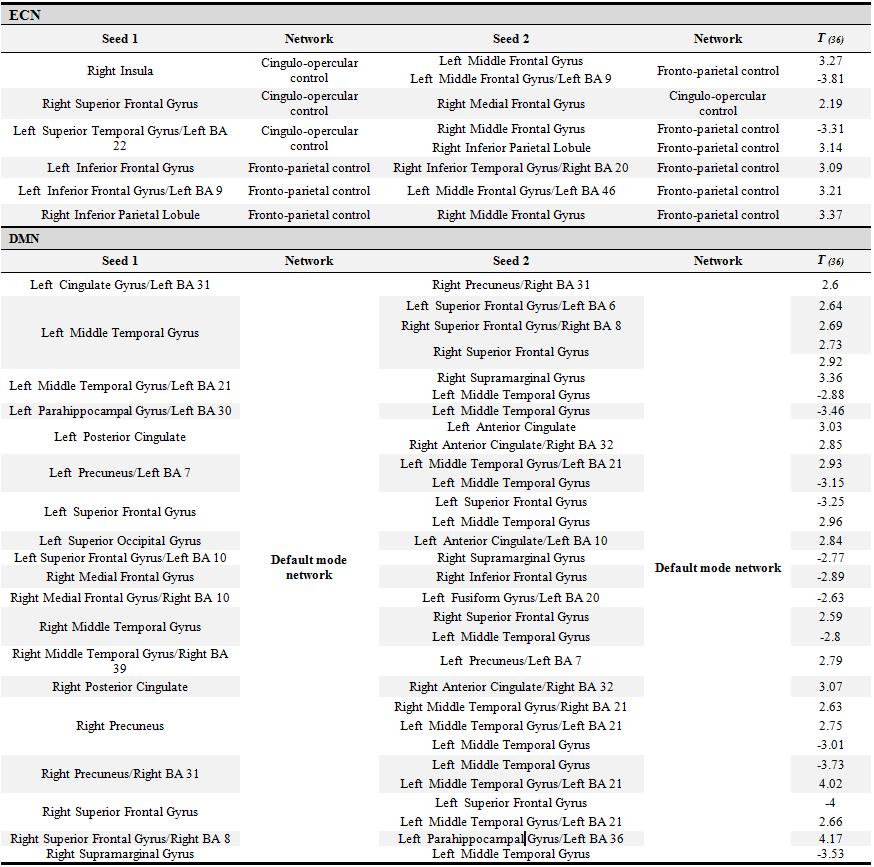The height and width of the screenshot is (867, 874).
Task: Click Left Precuneus/Left BA 7 in Seed 1 column
Action: tap(120, 473)
